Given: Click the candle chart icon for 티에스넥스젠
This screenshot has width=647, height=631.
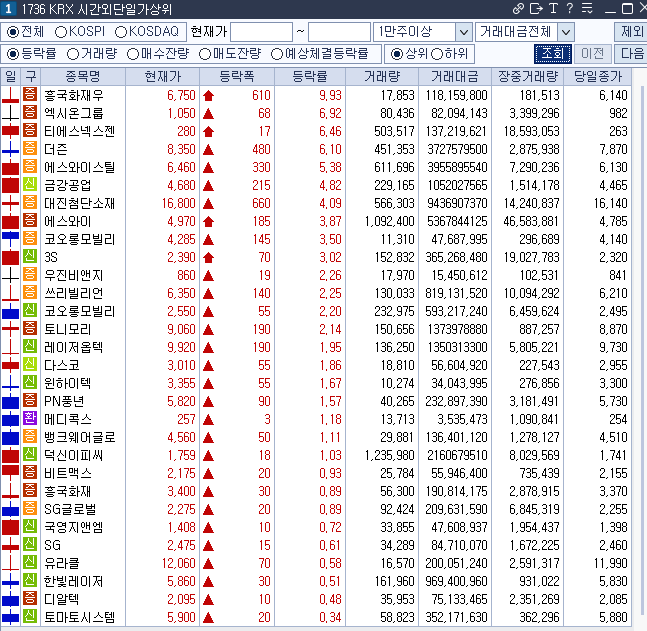Looking at the screenshot, I should click(11, 131).
